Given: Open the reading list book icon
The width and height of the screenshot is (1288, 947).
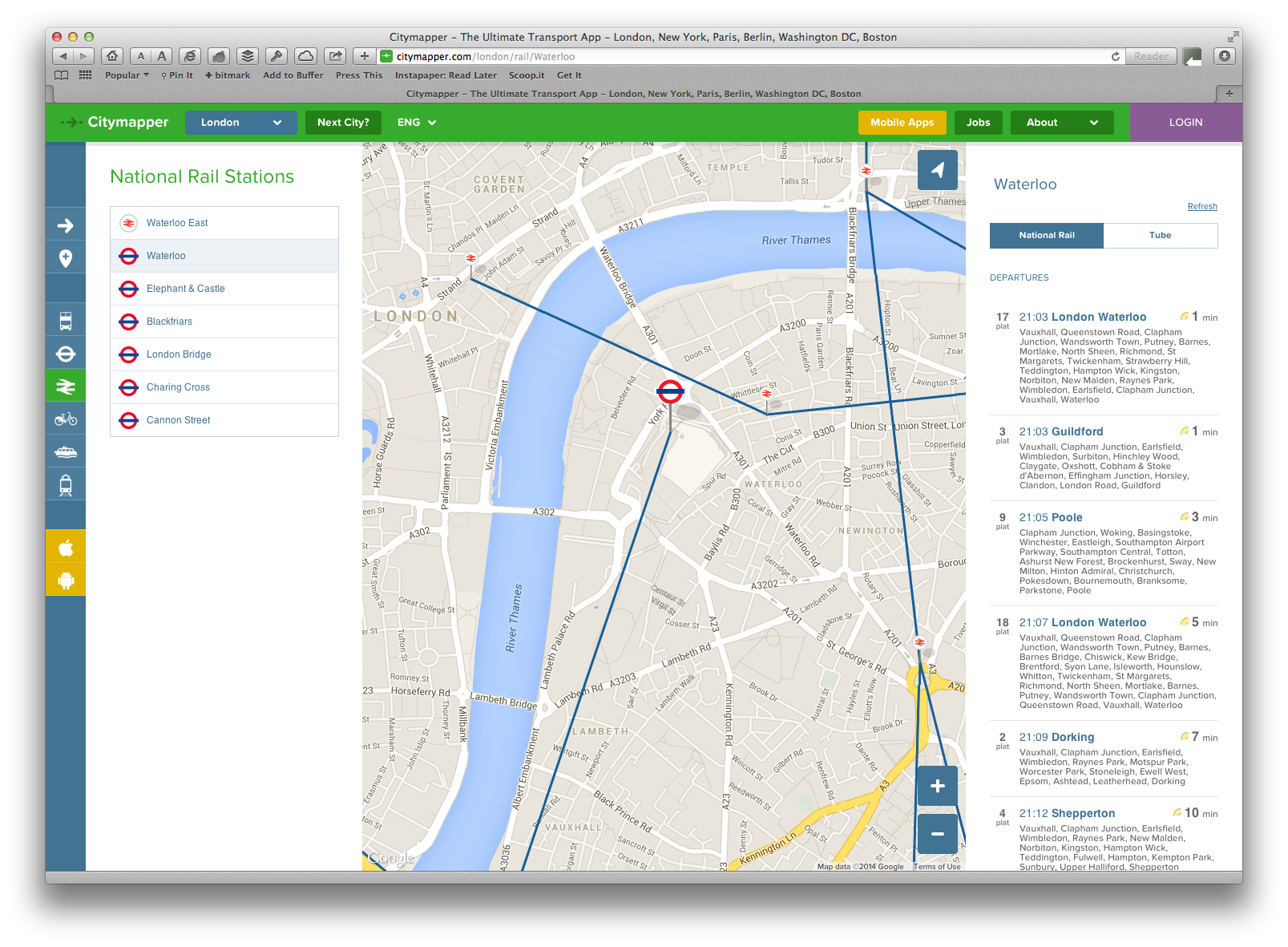Looking at the screenshot, I should pyautogui.click(x=61, y=75).
